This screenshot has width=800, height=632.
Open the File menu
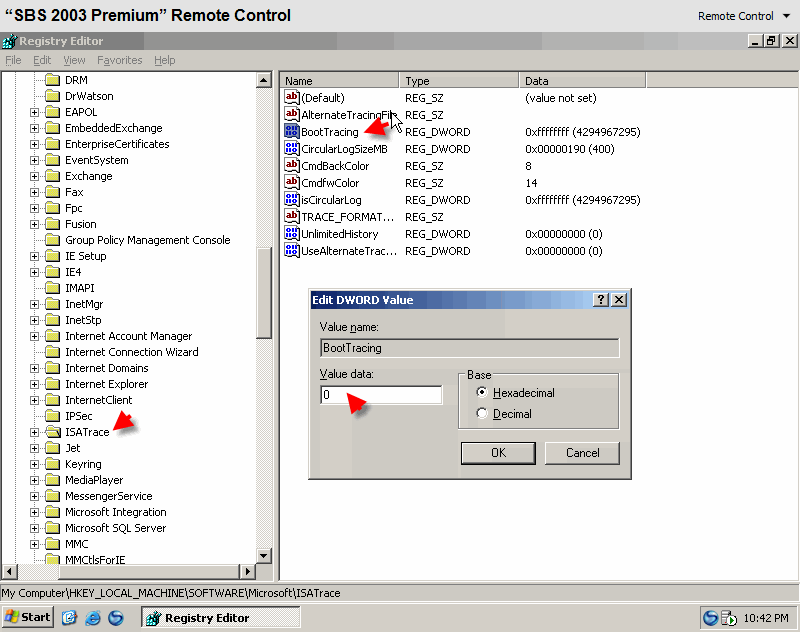(x=13, y=60)
